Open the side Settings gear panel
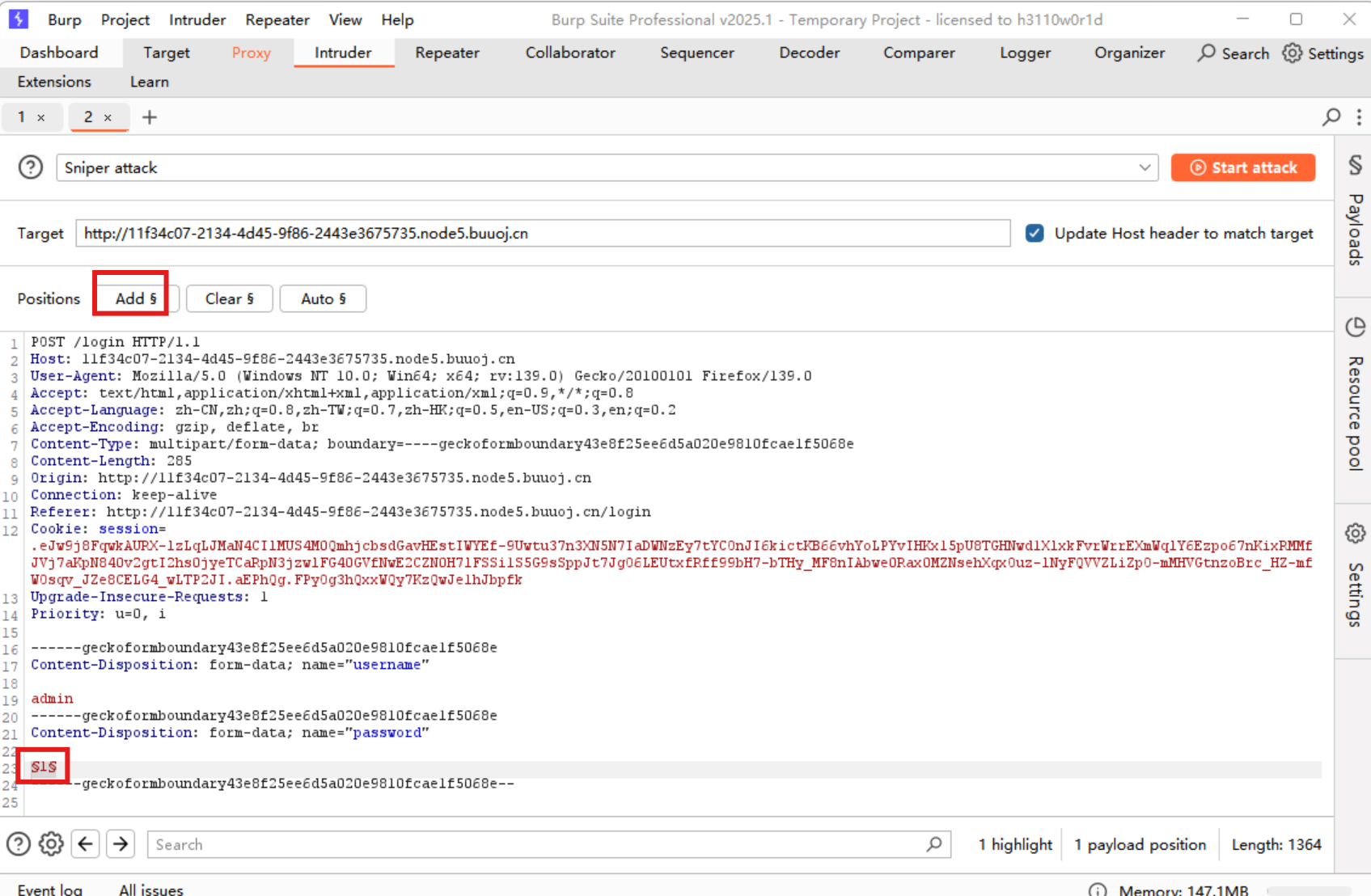This screenshot has height=896, width=1371. click(x=1355, y=533)
